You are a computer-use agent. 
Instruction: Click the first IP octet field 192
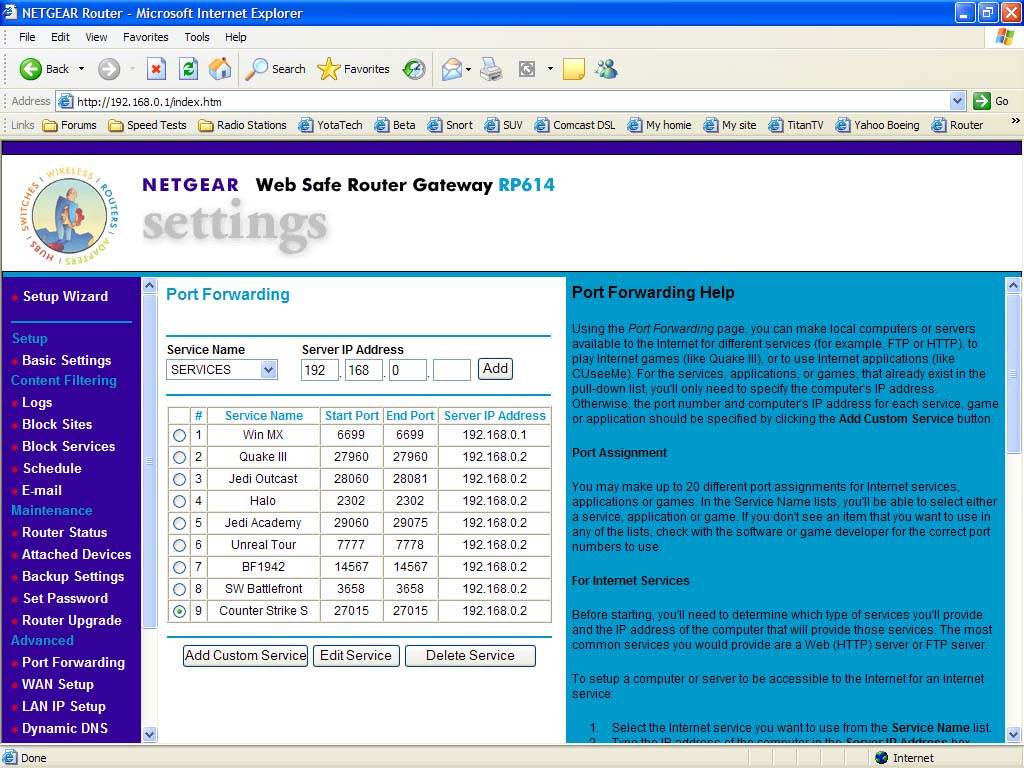click(x=319, y=370)
